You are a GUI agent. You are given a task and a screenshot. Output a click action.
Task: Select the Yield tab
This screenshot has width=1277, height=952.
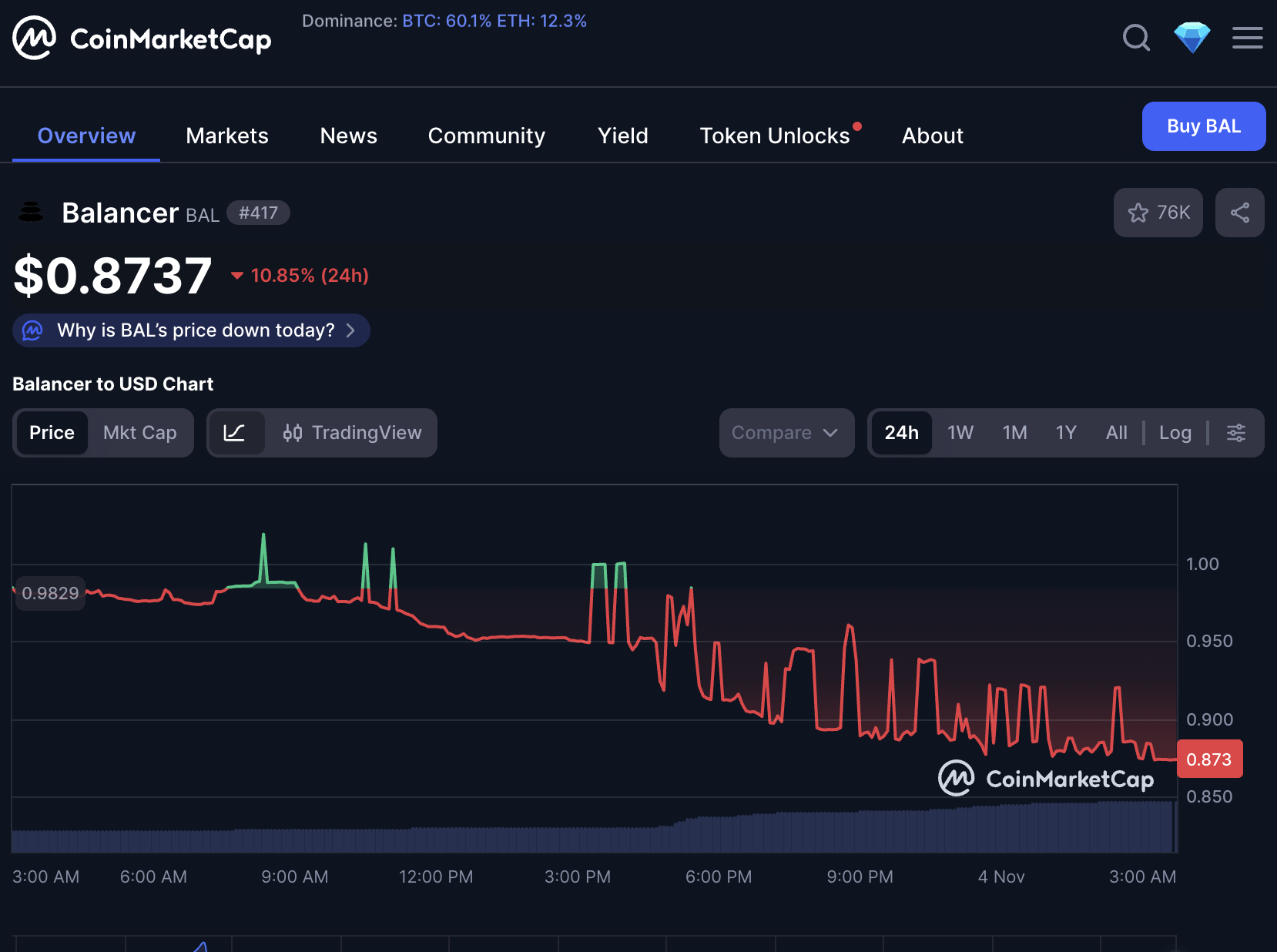click(x=622, y=136)
